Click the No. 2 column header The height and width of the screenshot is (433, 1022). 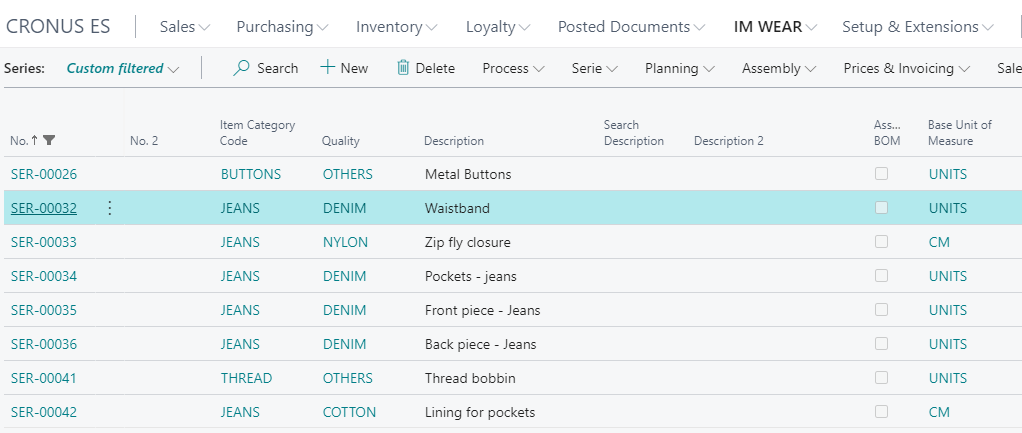(x=144, y=141)
